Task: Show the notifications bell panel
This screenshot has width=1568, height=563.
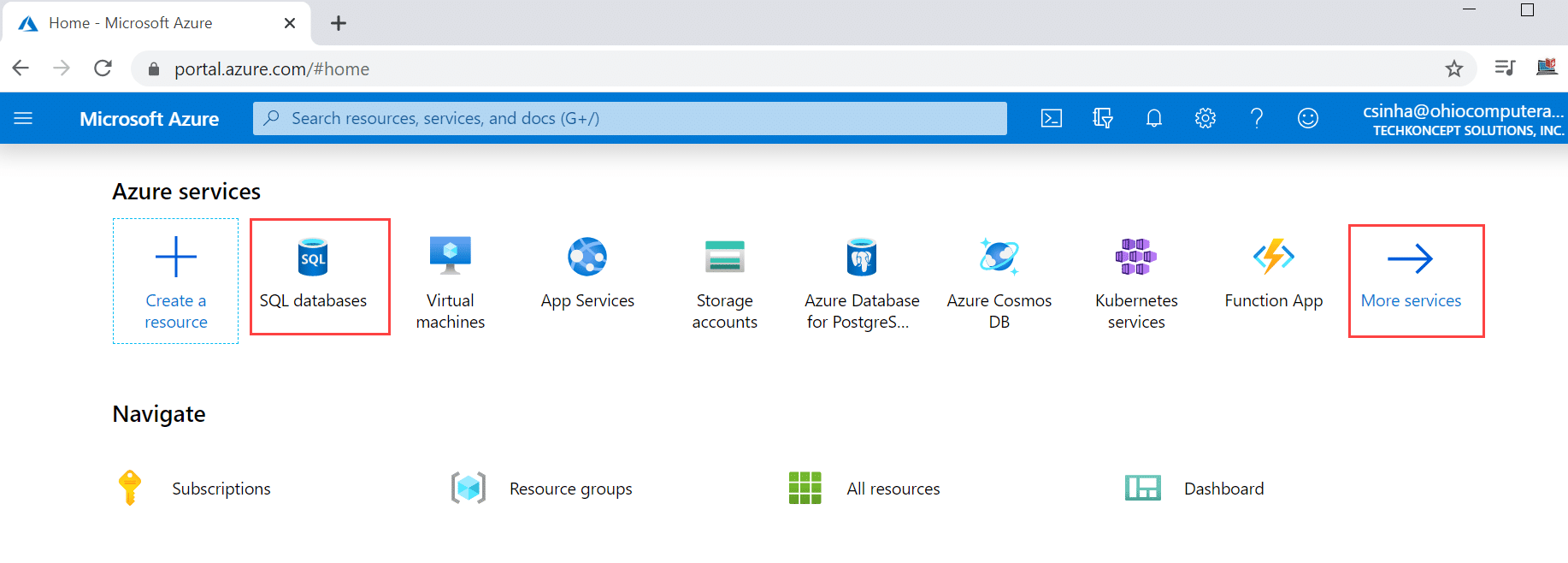Action: coord(1154,118)
